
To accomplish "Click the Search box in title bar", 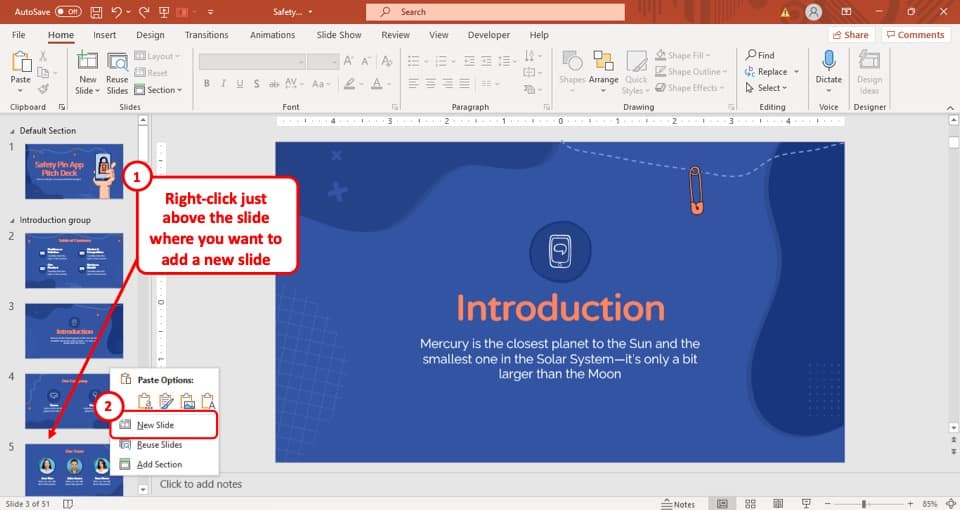I will click(x=495, y=12).
